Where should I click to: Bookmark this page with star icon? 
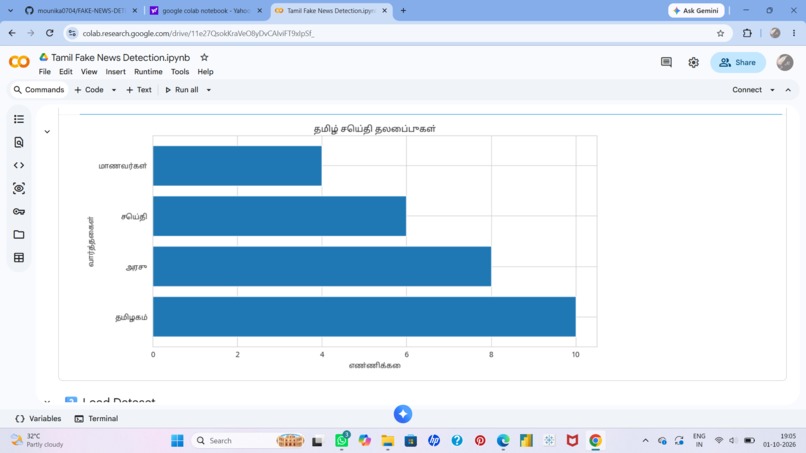[x=720, y=33]
